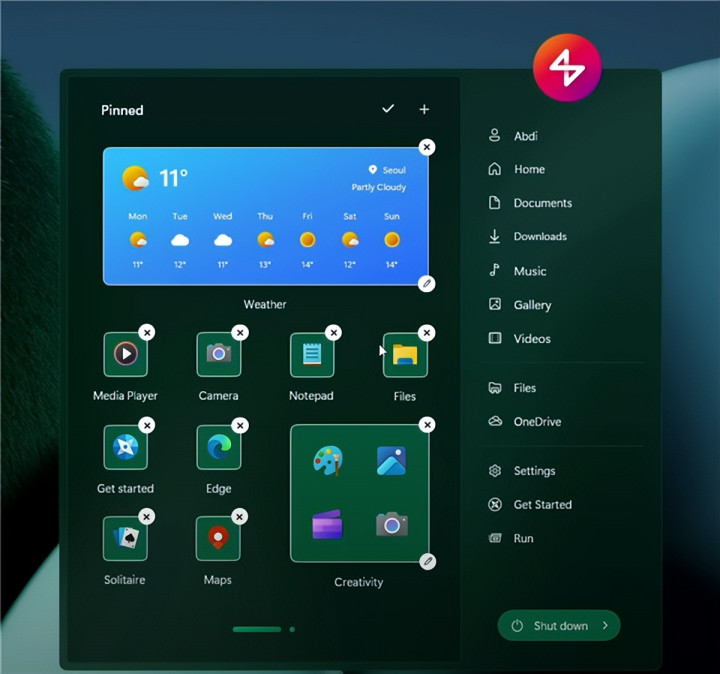Screen dimensions: 720x674
Task: Add a pinned item with plus icon
Action: click(x=424, y=109)
